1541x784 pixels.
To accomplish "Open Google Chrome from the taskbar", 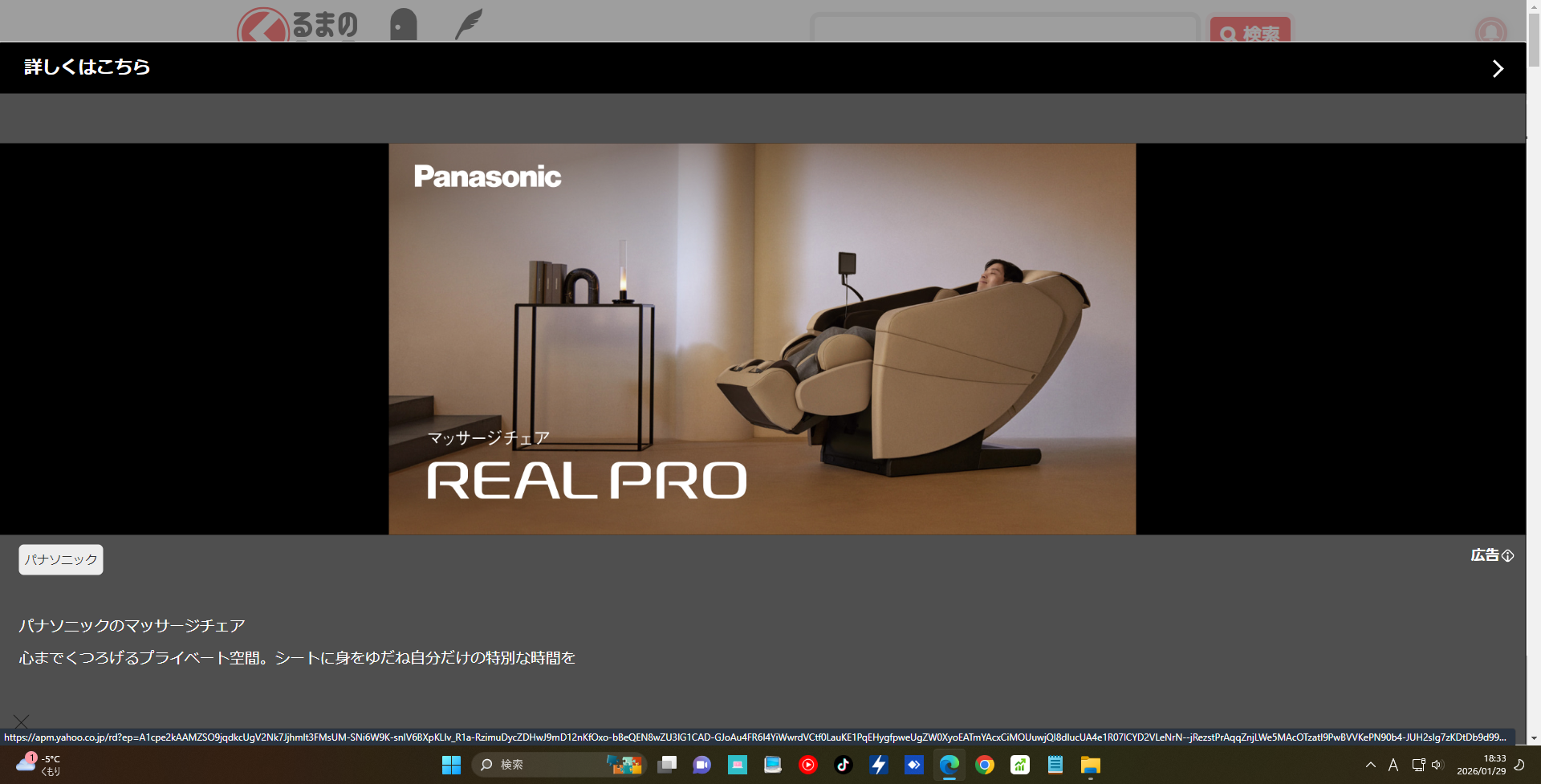I will point(984,765).
